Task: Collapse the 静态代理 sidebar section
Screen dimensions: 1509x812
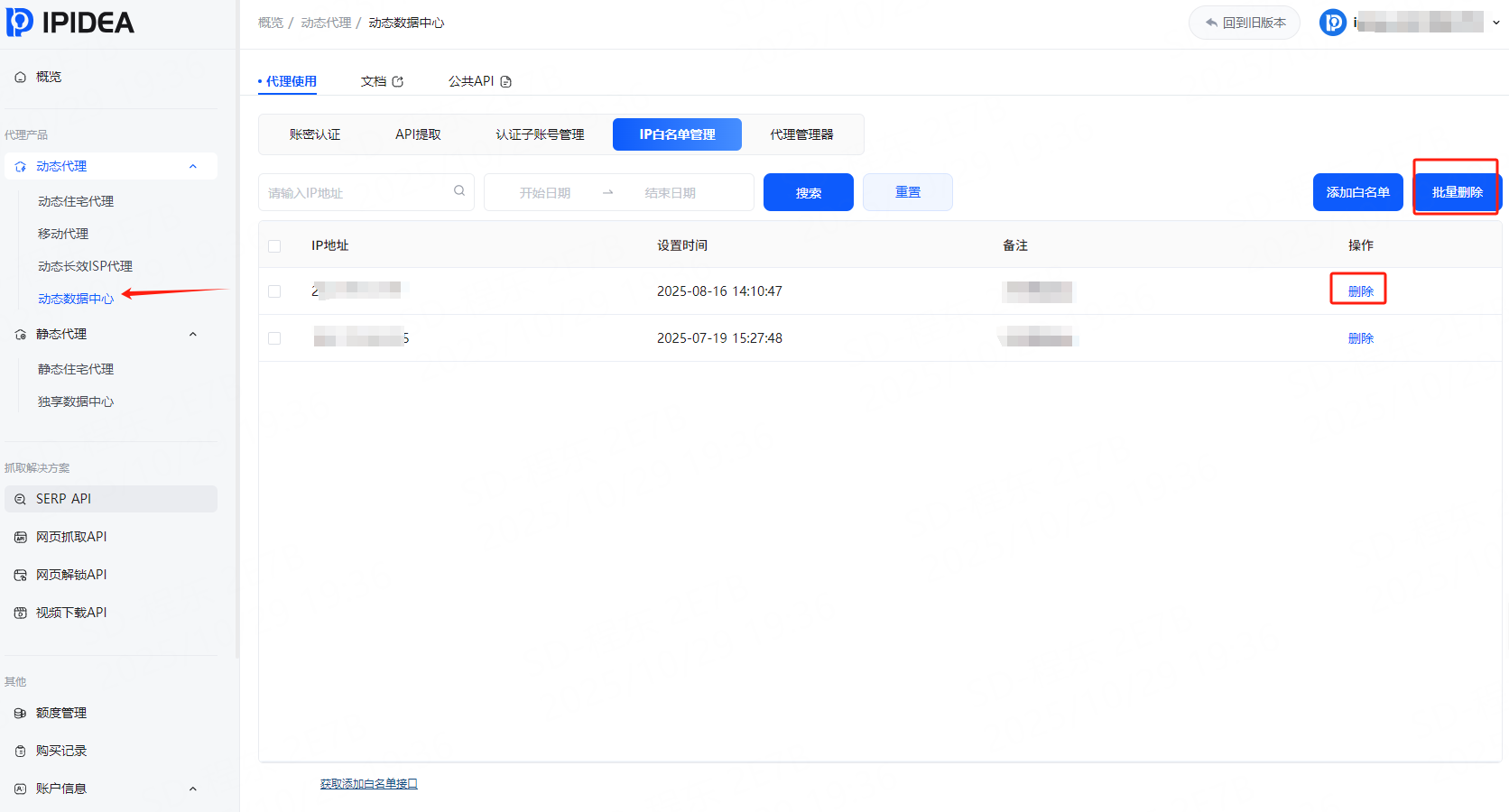Action: (192, 334)
